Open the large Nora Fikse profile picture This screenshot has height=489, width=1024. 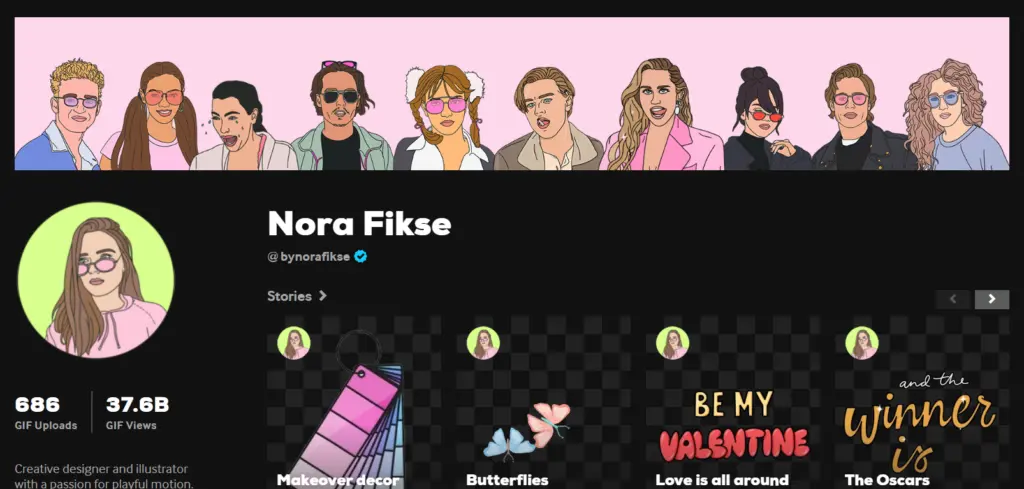click(96, 280)
